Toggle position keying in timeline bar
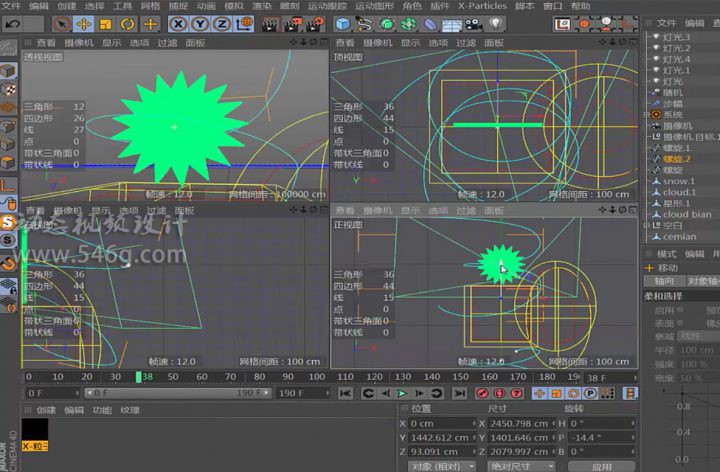The height and width of the screenshot is (472, 720). point(539,393)
